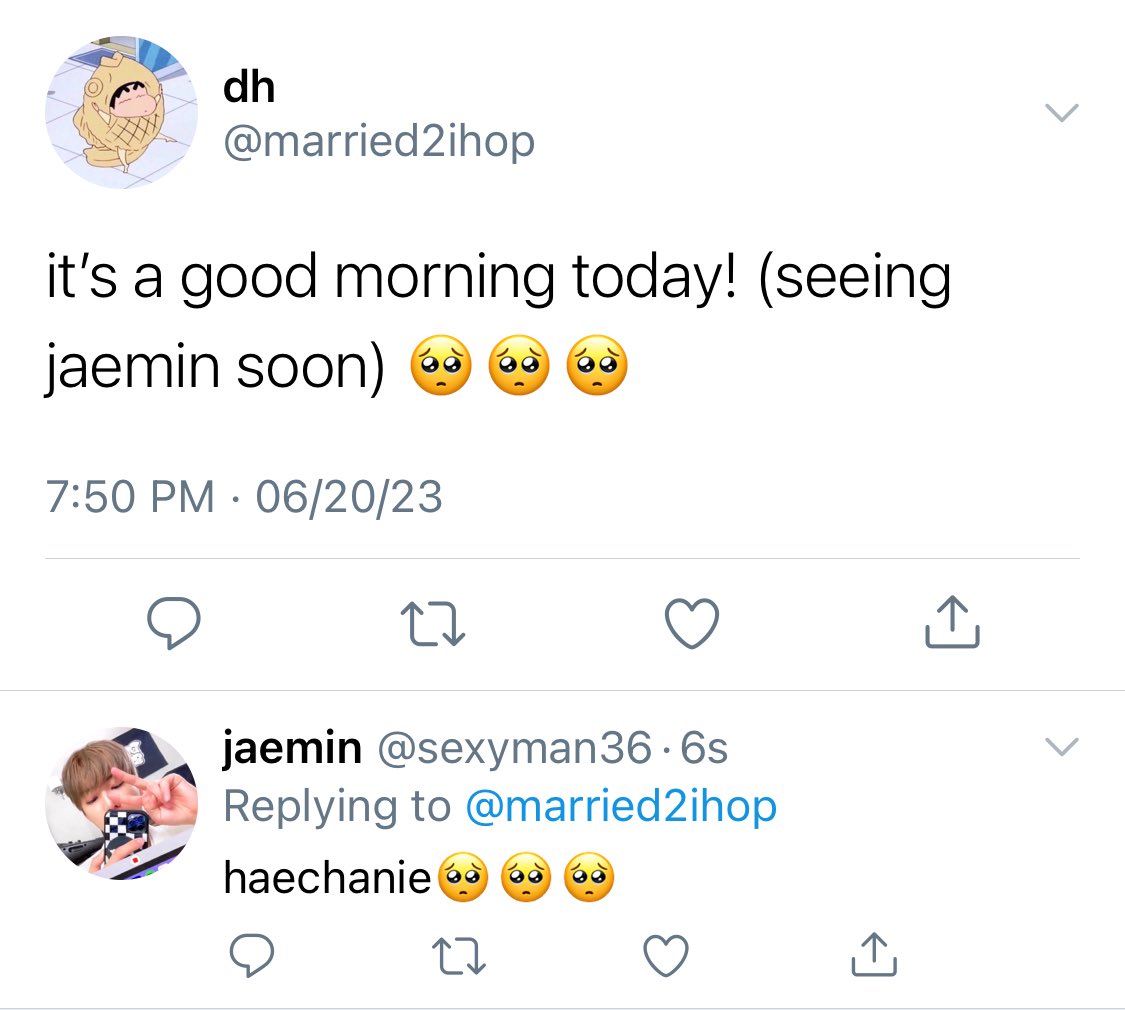This screenshot has width=1125, height=1010.
Task: Open the 7:50 PM · 06/20/23 timestamp
Action: tap(244, 496)
